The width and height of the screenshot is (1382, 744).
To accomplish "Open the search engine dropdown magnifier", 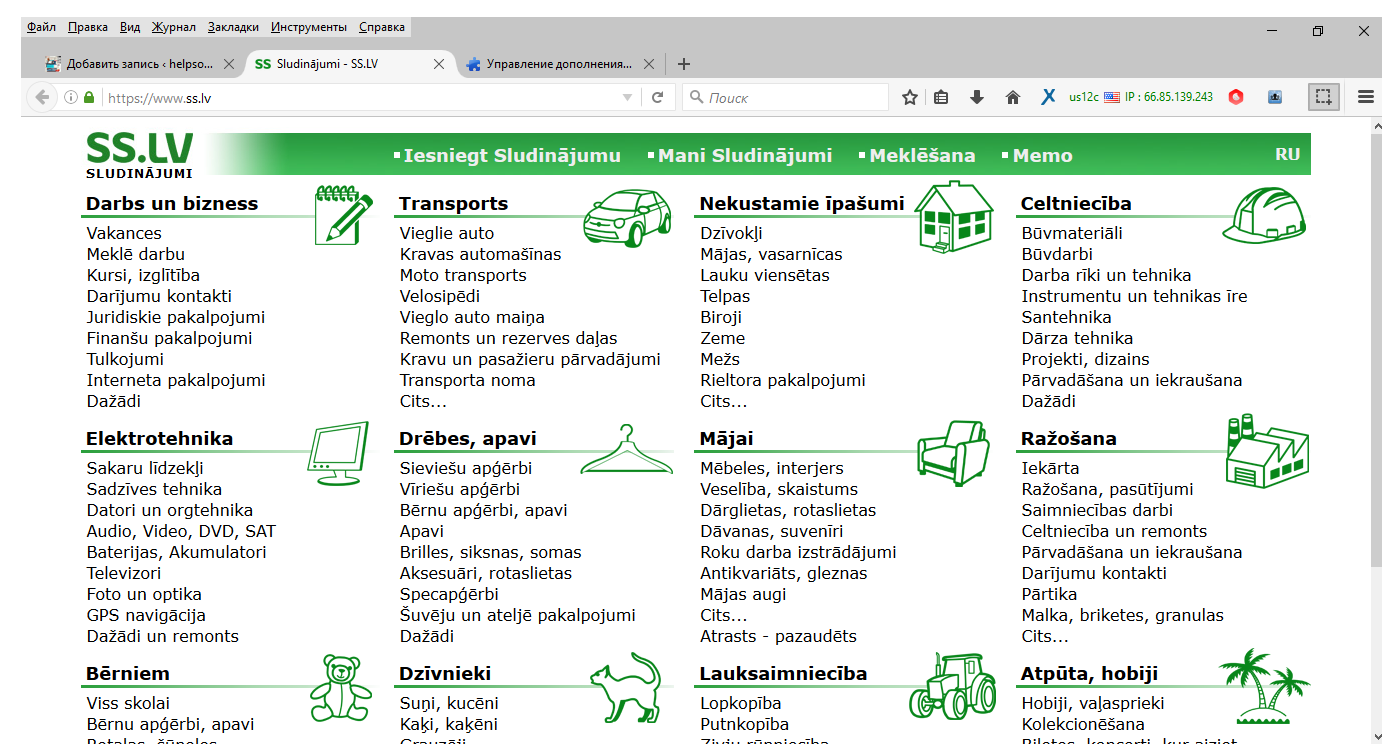I will [x=696, y=98].
